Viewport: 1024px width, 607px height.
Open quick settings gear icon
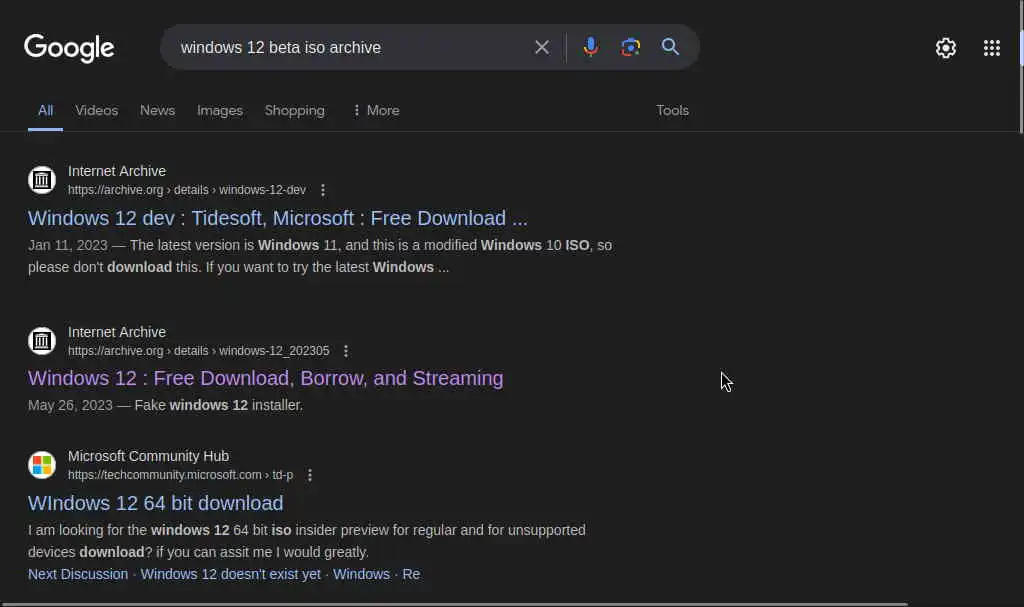pos(946,48)
